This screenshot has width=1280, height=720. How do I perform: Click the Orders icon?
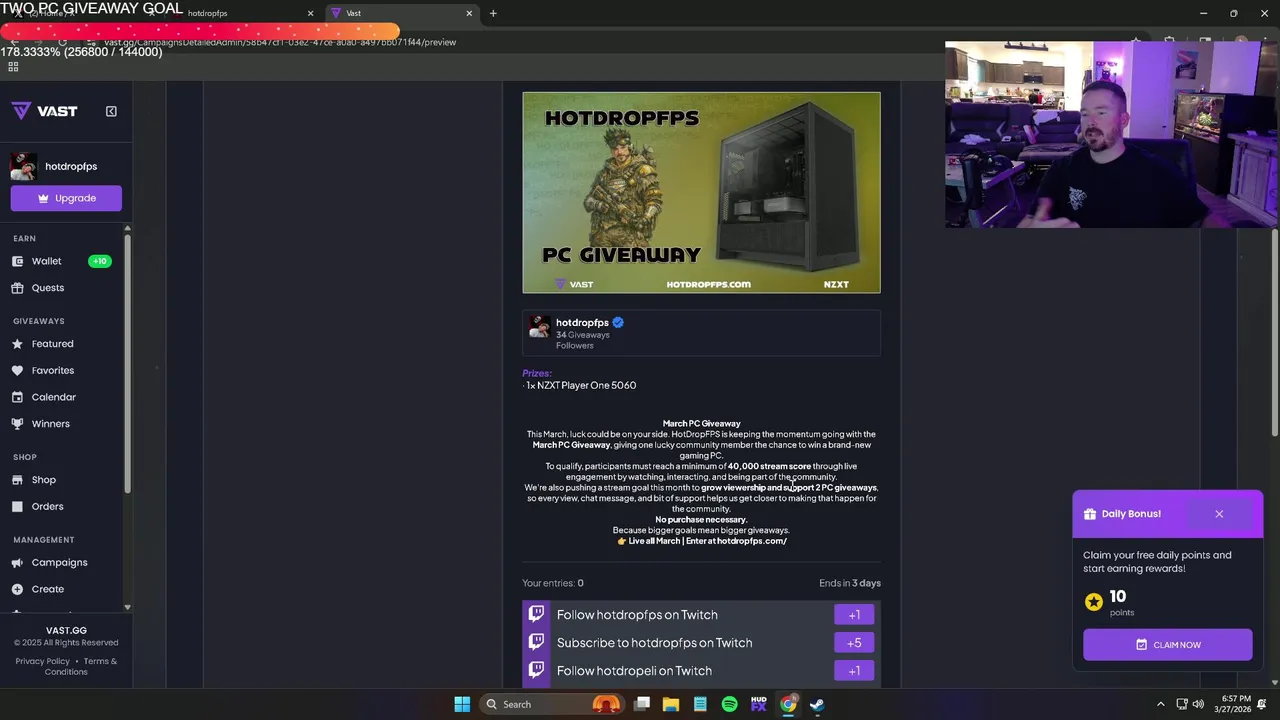pyautogui.click(x=17, y=506)
